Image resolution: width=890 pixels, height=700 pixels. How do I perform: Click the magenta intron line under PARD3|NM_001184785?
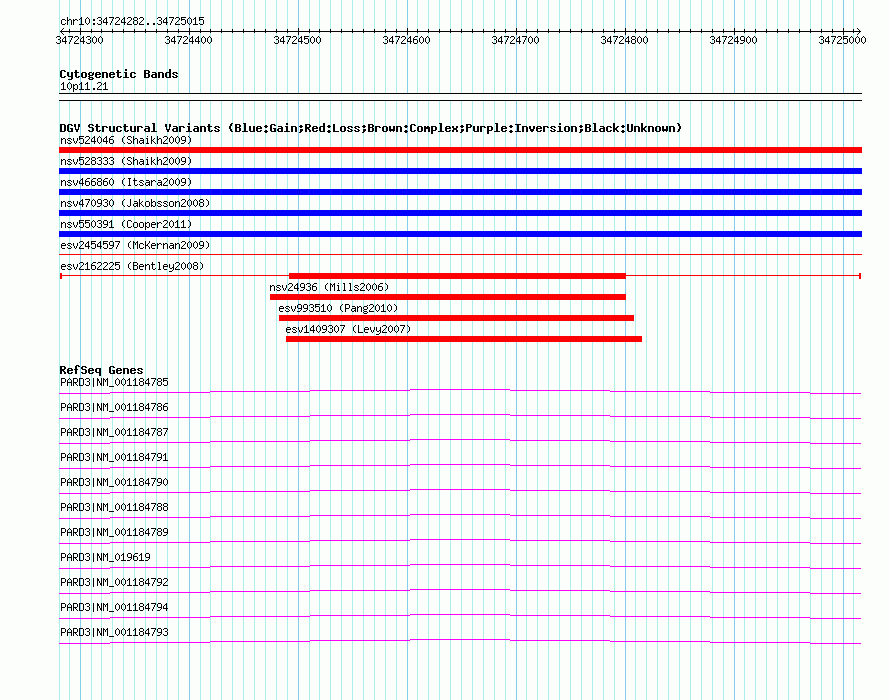click(460, 390)
